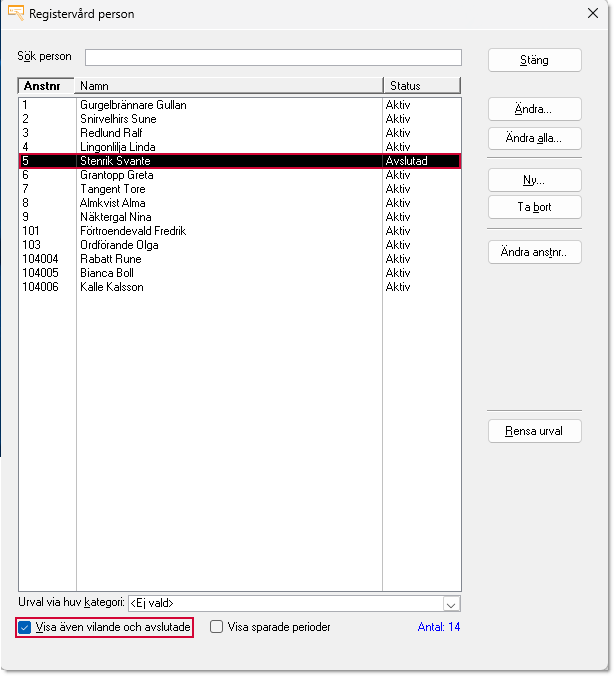Click the Rensa urval button
Viewport: 614px width, 676px height.
click(x=534, y=431)
